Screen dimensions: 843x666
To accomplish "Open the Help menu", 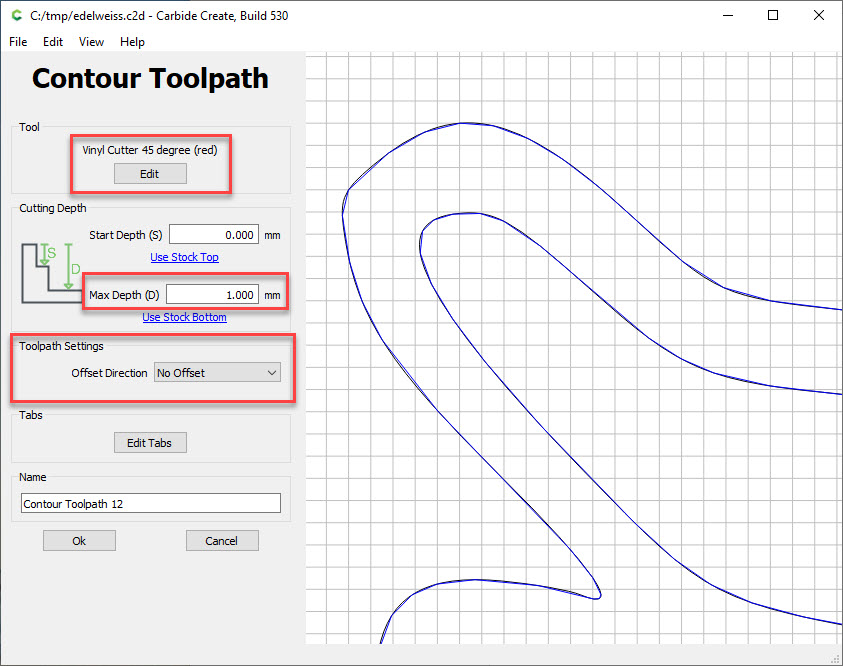I will [132, 42].
